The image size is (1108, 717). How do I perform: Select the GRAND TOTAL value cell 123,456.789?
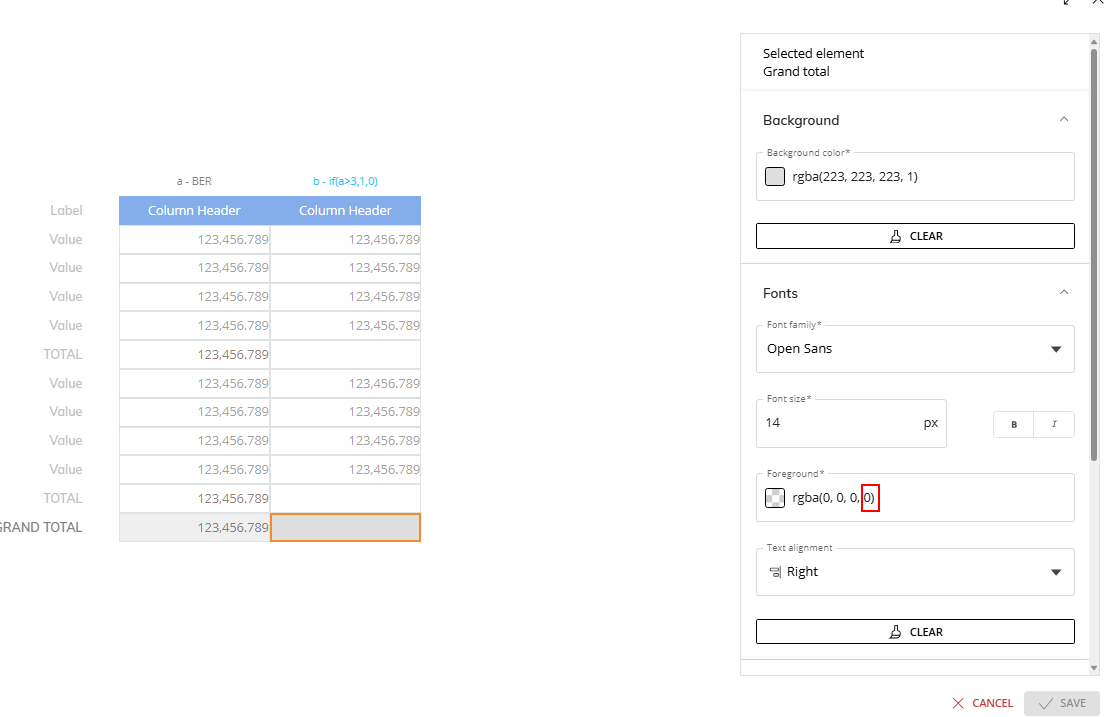click(x=194, y=528)
